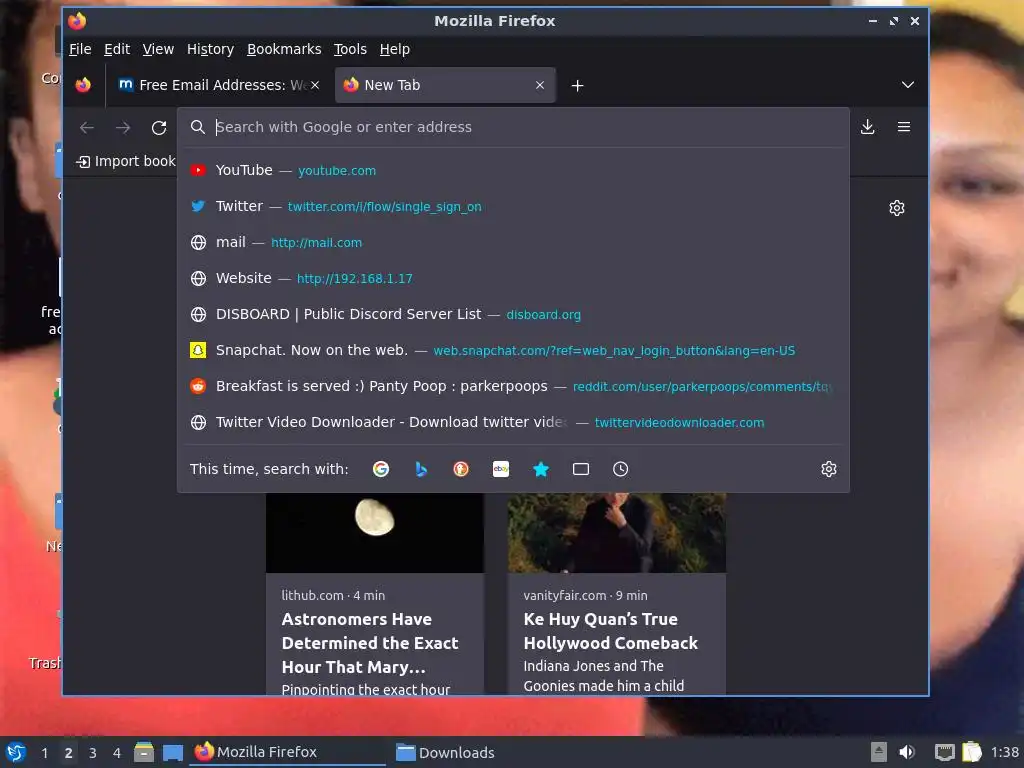Open the Edit menu

(117, 50)
